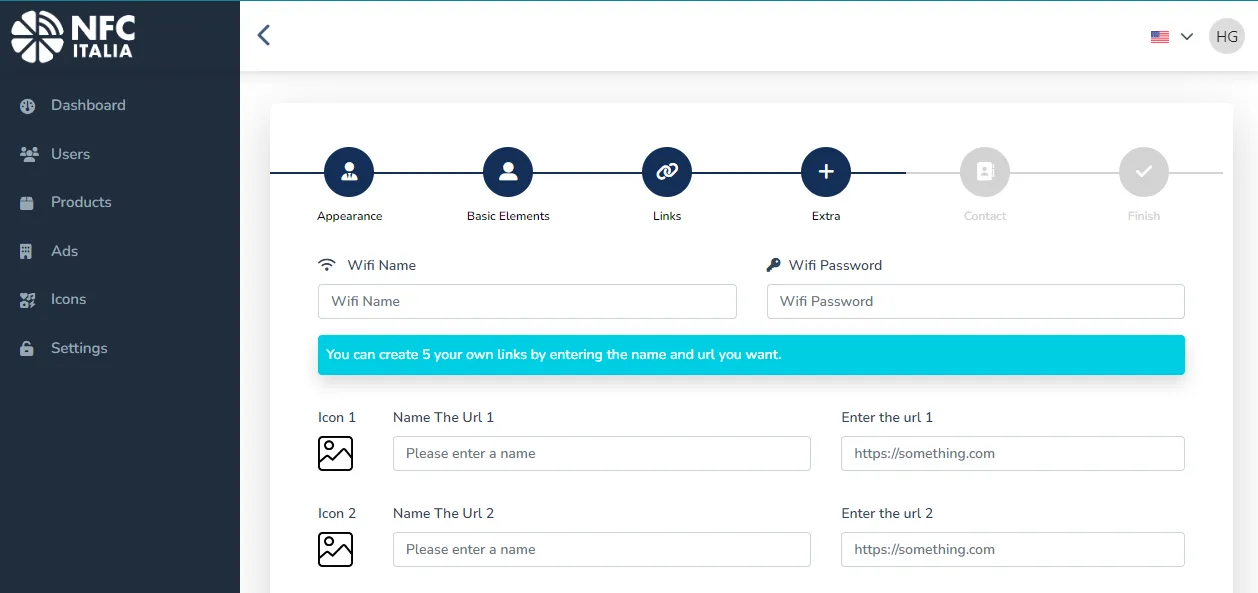
Task: Open Icons page from sidebar
Action: click(68, 299)
